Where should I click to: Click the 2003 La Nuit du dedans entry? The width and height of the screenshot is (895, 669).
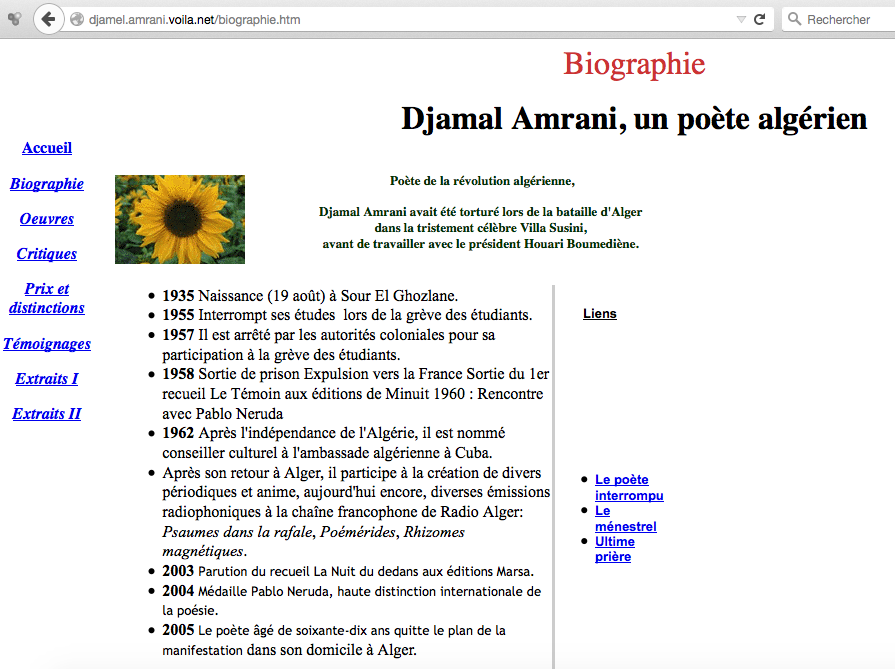click(x=348, y=571)
